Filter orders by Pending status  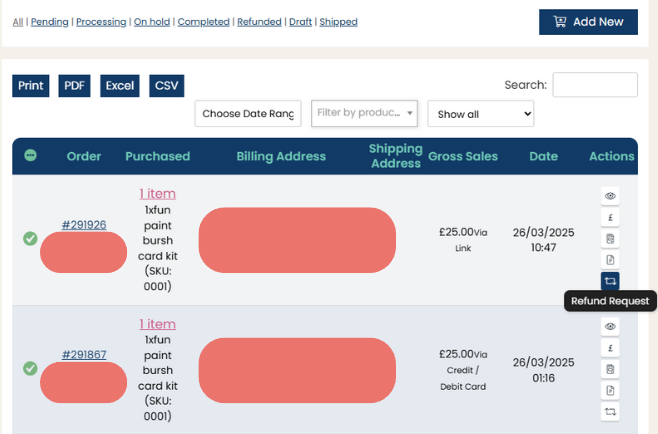pos(49,22)
